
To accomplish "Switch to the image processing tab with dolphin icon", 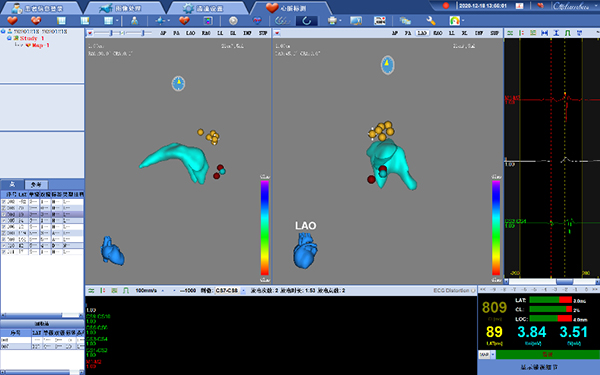I will coord(124,8).
